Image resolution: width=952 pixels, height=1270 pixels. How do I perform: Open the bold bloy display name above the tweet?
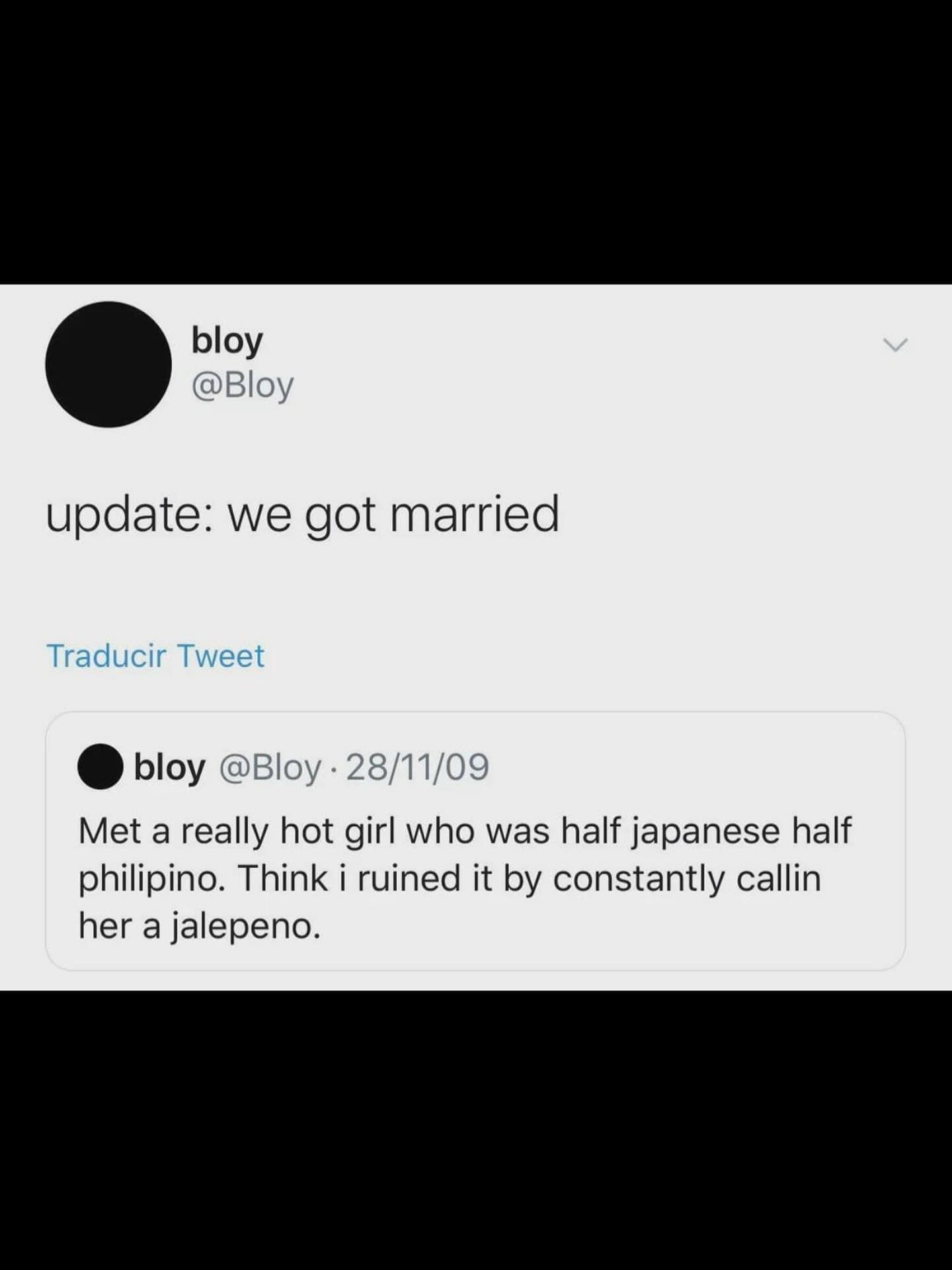coord(227,341)
